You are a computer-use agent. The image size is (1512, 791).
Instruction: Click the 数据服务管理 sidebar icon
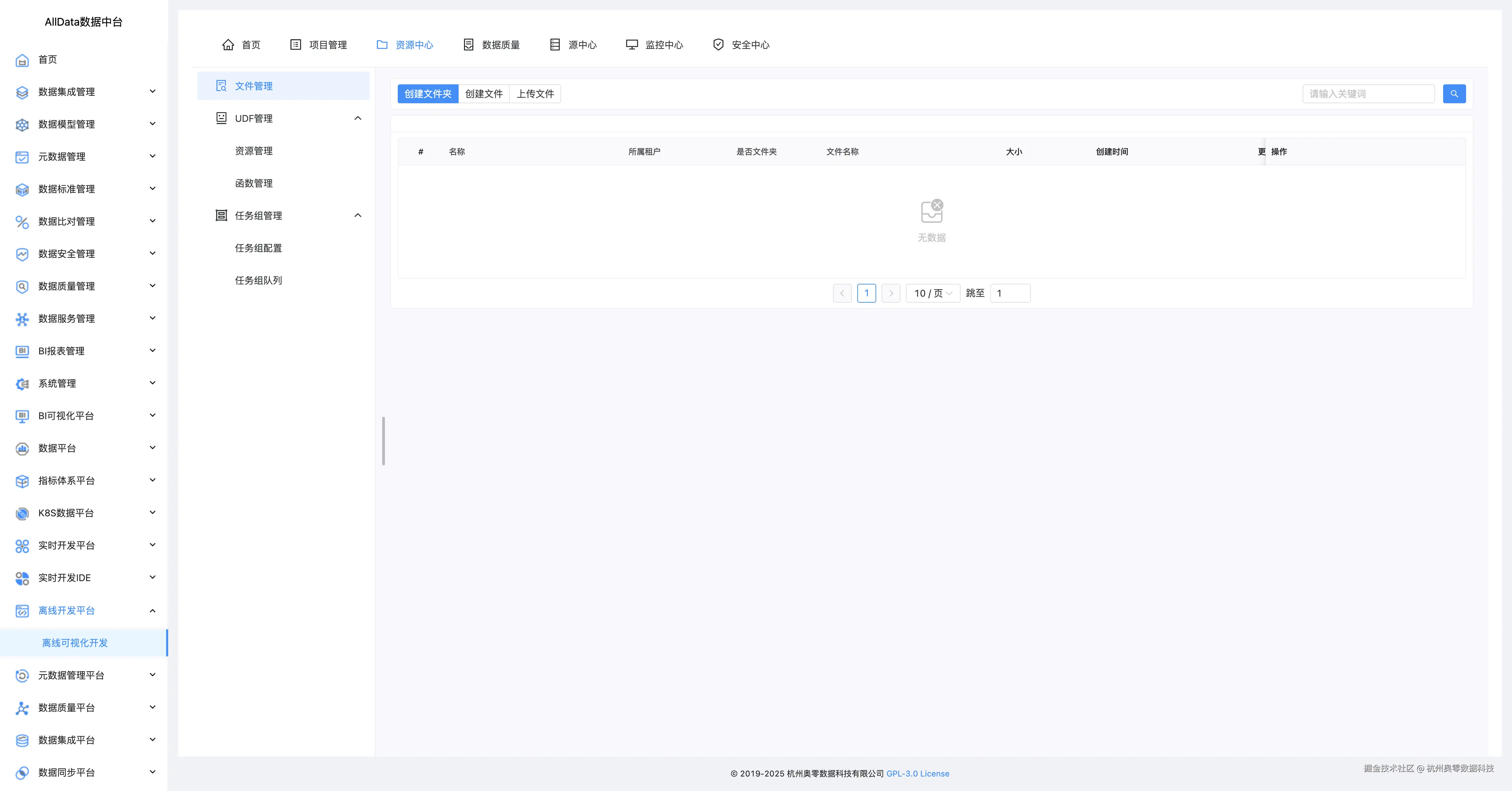click(x=22, y=319)
